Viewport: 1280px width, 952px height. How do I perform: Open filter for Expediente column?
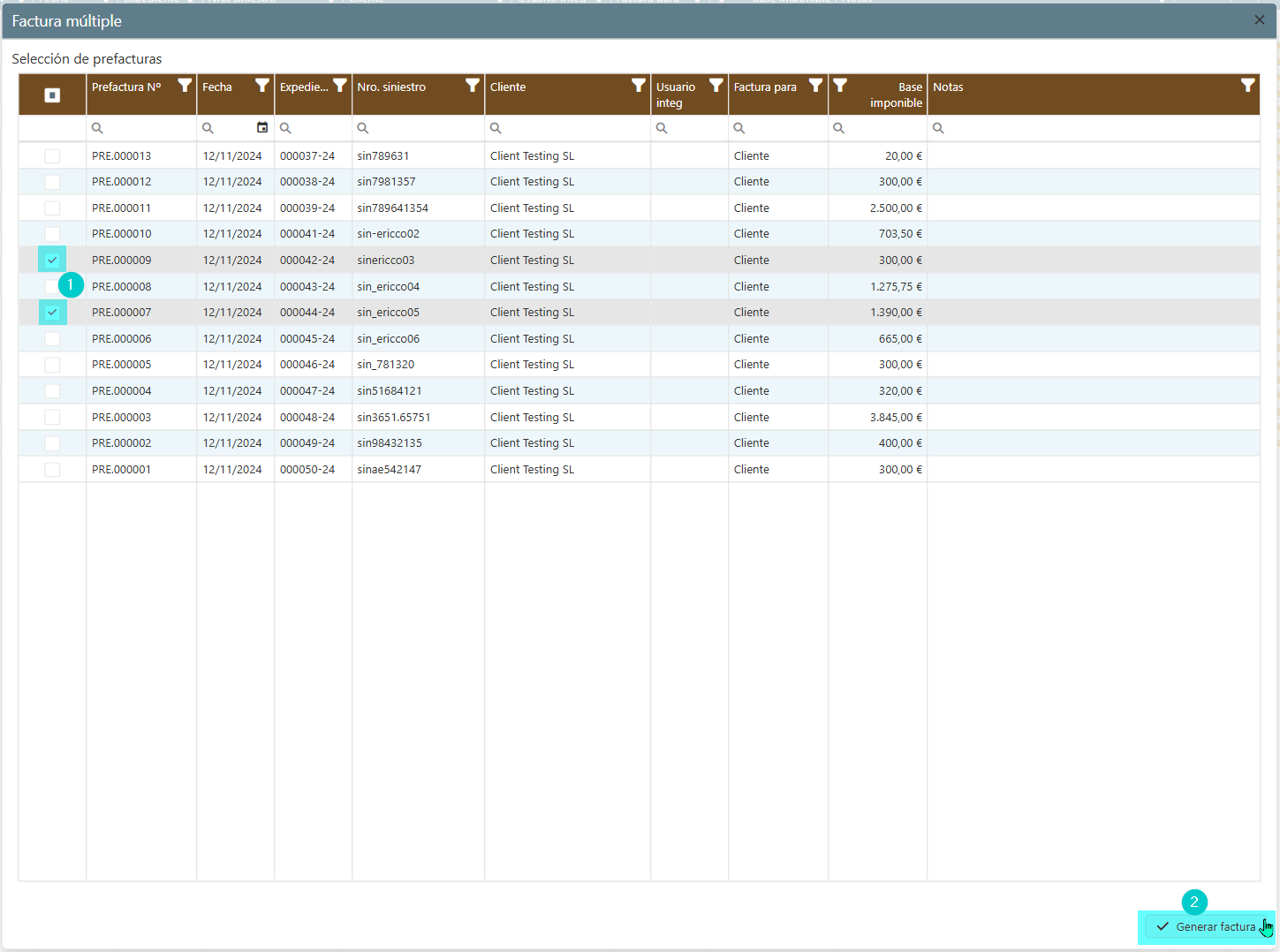340,86
